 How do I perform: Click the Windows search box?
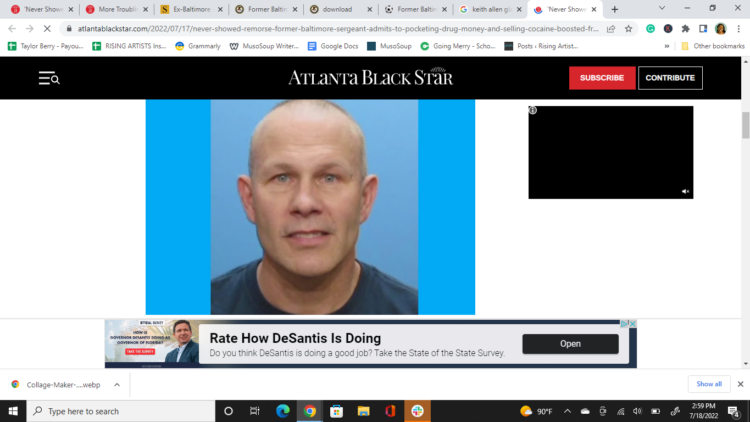(x=121, y=411)
